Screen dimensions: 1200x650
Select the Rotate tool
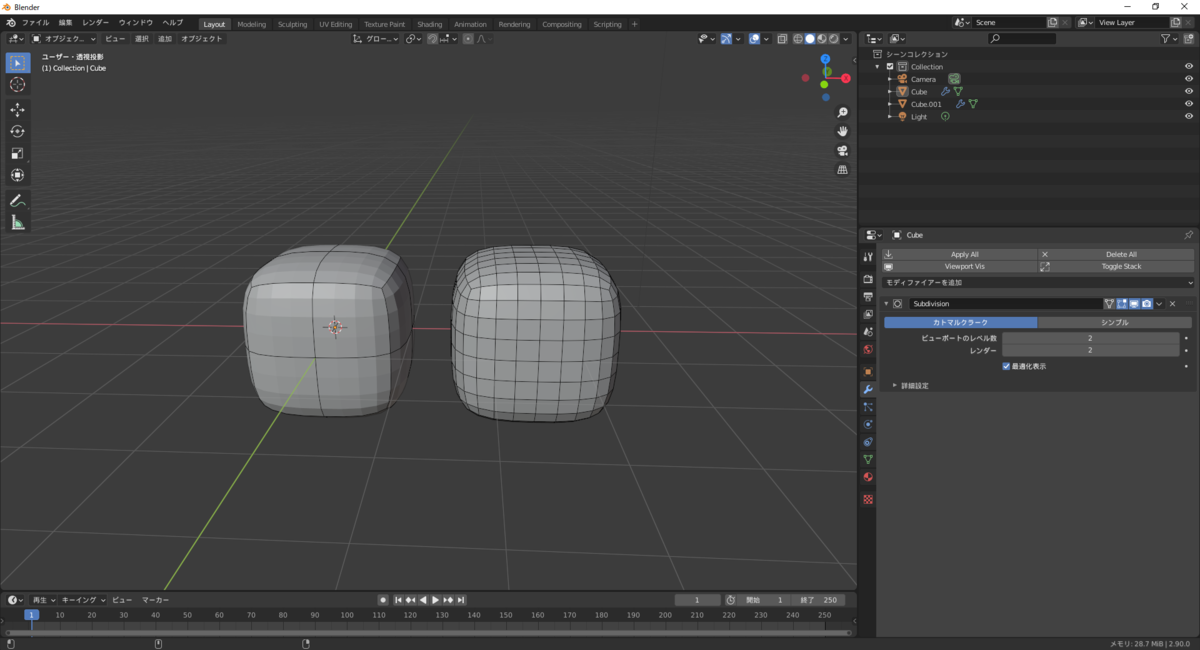click(17, 131)
